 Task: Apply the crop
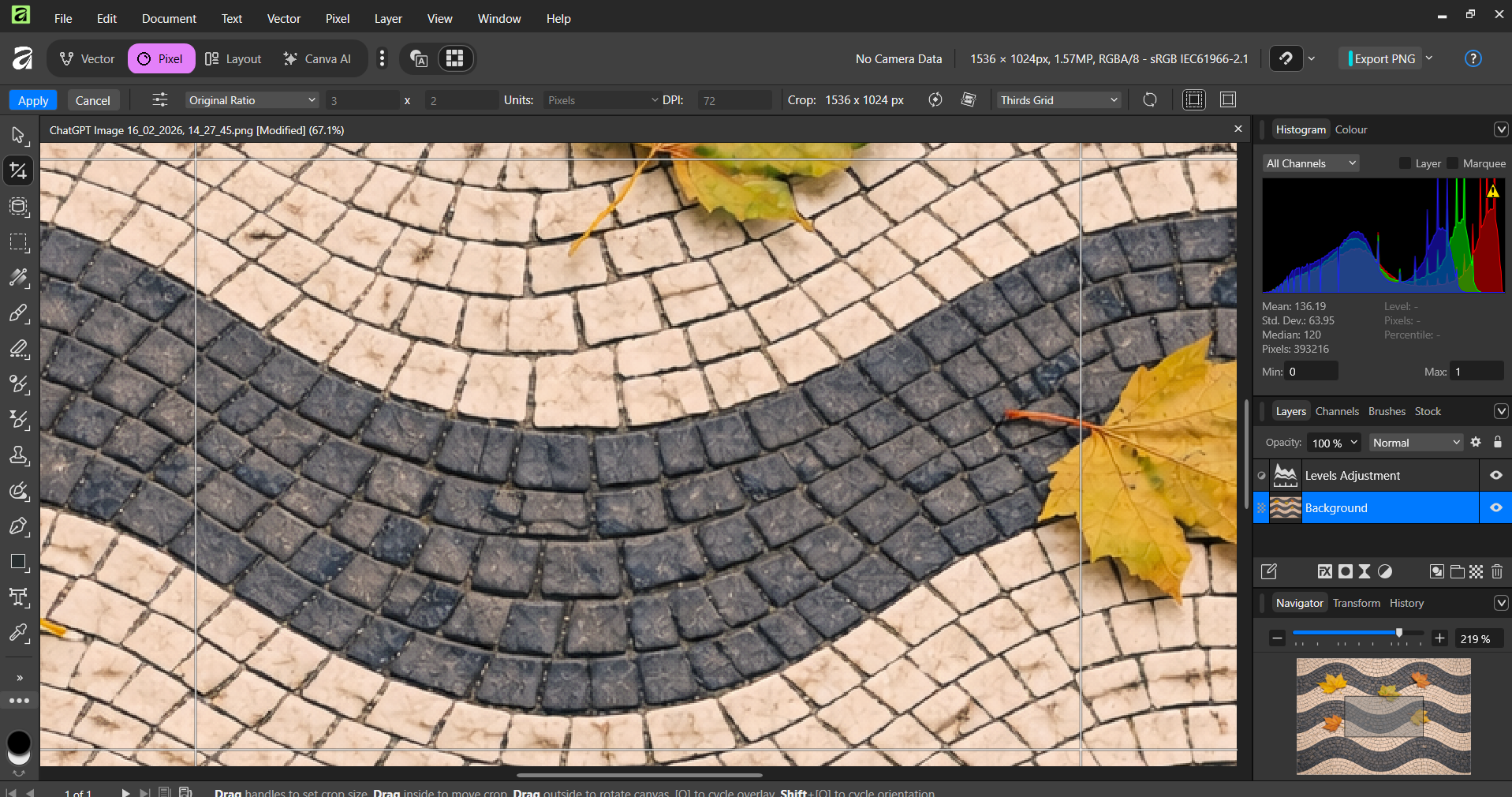pyautogui.click(x=33, y=100)
